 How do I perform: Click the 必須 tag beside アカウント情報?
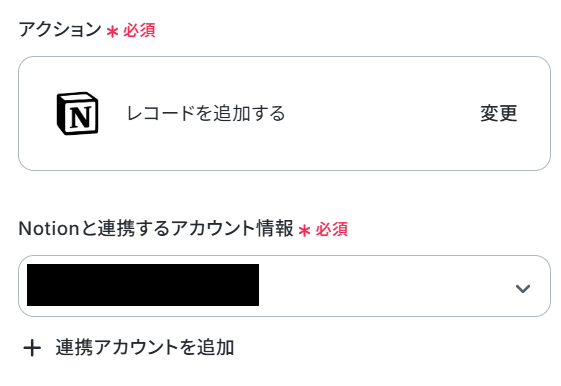click(x=331, y=229)
